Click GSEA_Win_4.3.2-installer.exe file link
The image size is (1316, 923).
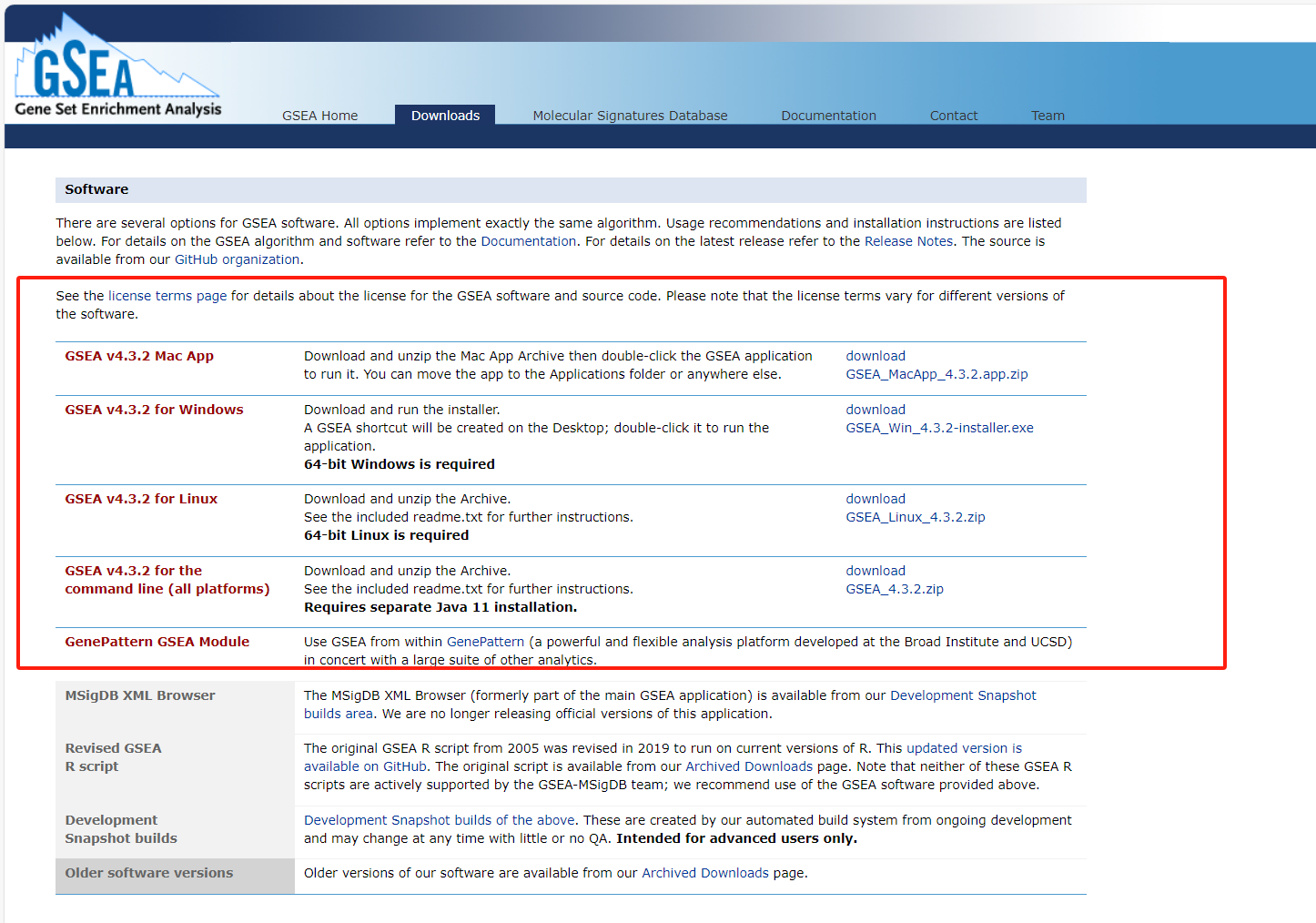point(939,428)
